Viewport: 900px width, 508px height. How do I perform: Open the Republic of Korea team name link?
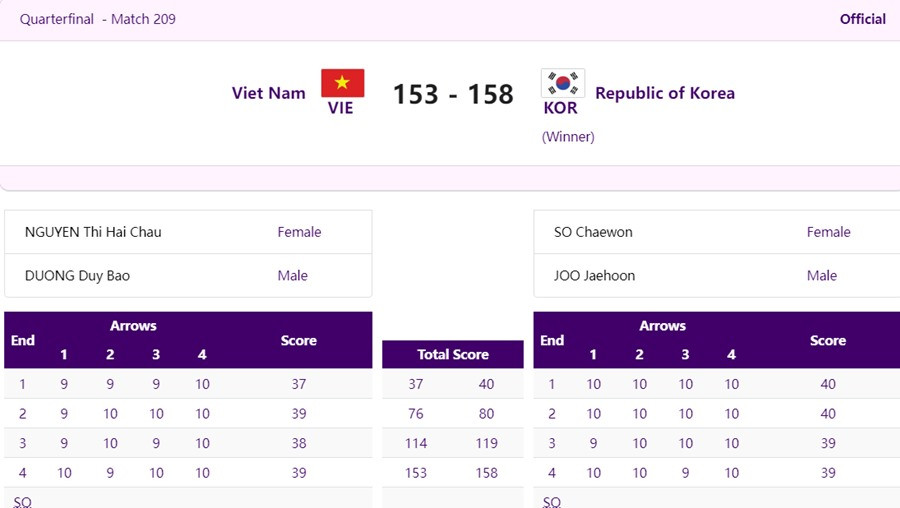664,93
